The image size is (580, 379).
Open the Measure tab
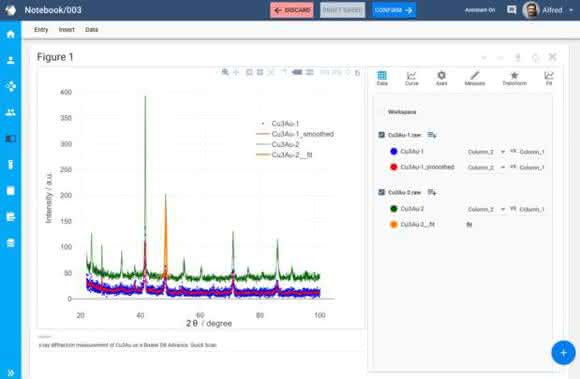[x=475, y=78]
